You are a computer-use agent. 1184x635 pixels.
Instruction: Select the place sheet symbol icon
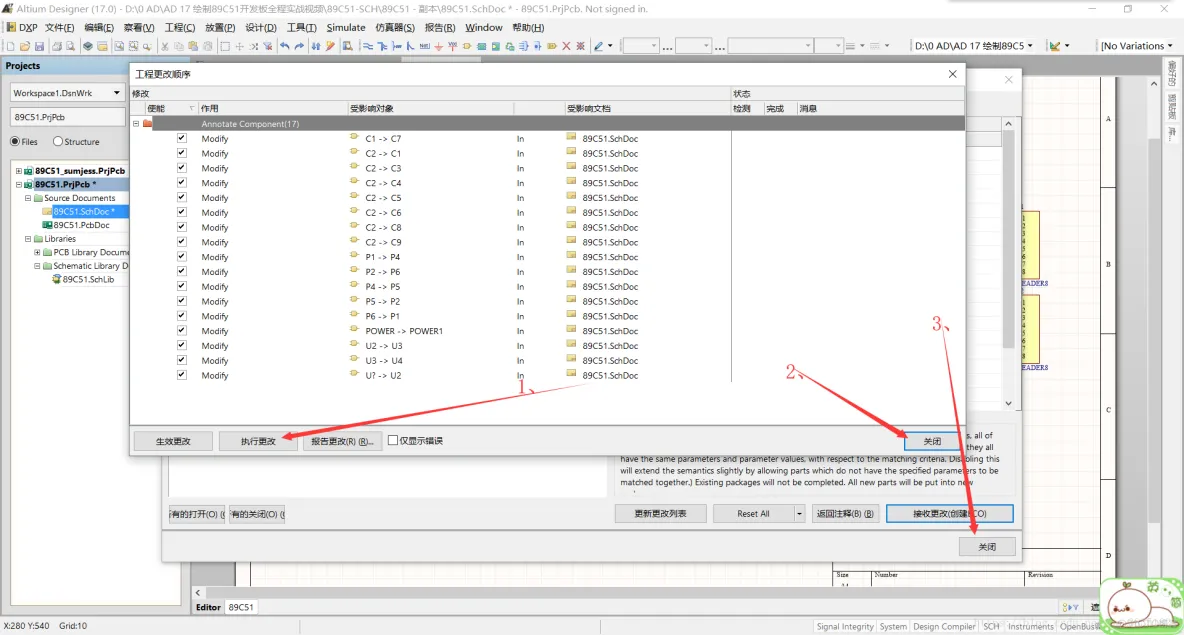(x=481, y=46)
